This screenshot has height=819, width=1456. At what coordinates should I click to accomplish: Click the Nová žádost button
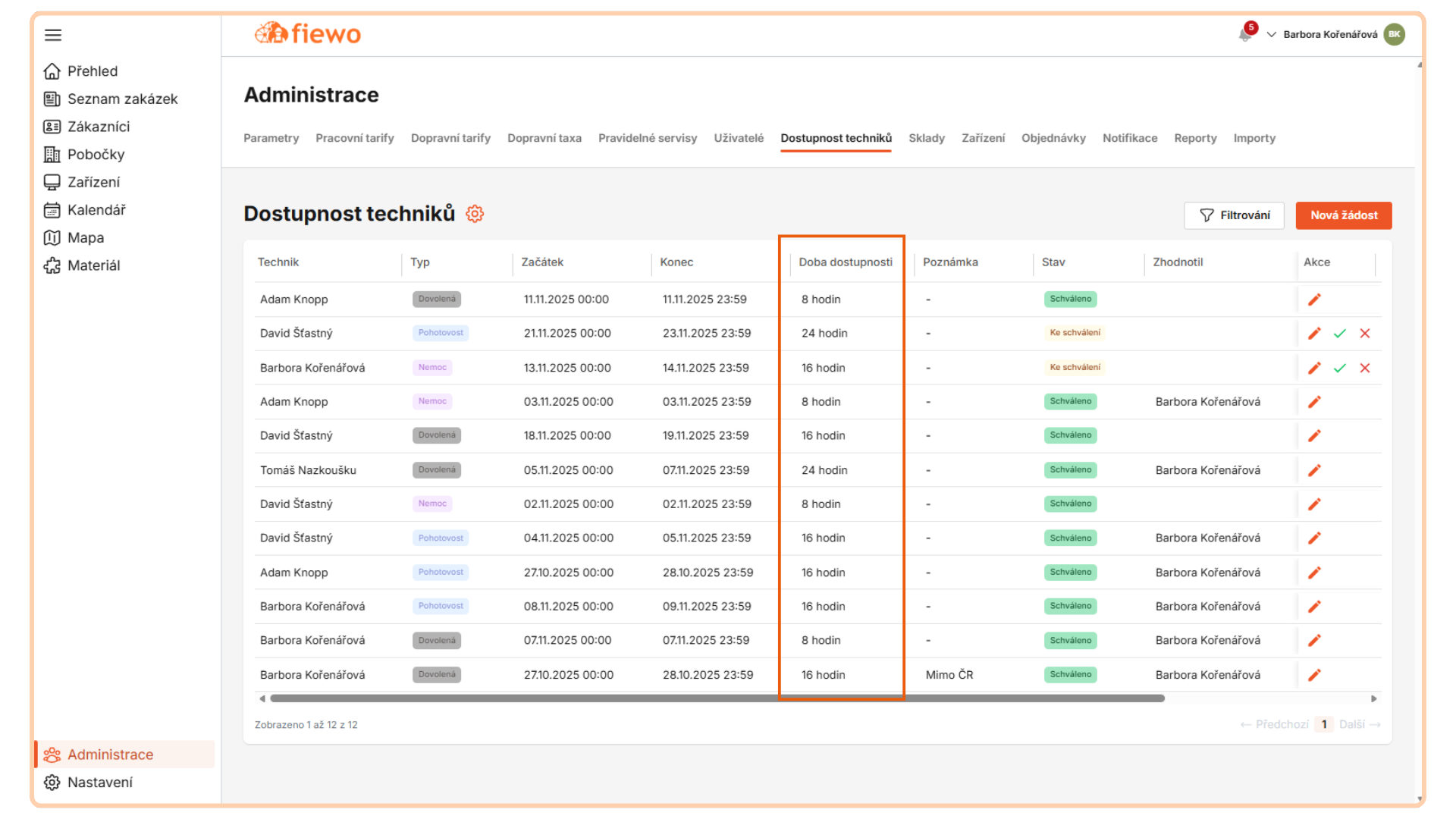tap(1343, 215)
